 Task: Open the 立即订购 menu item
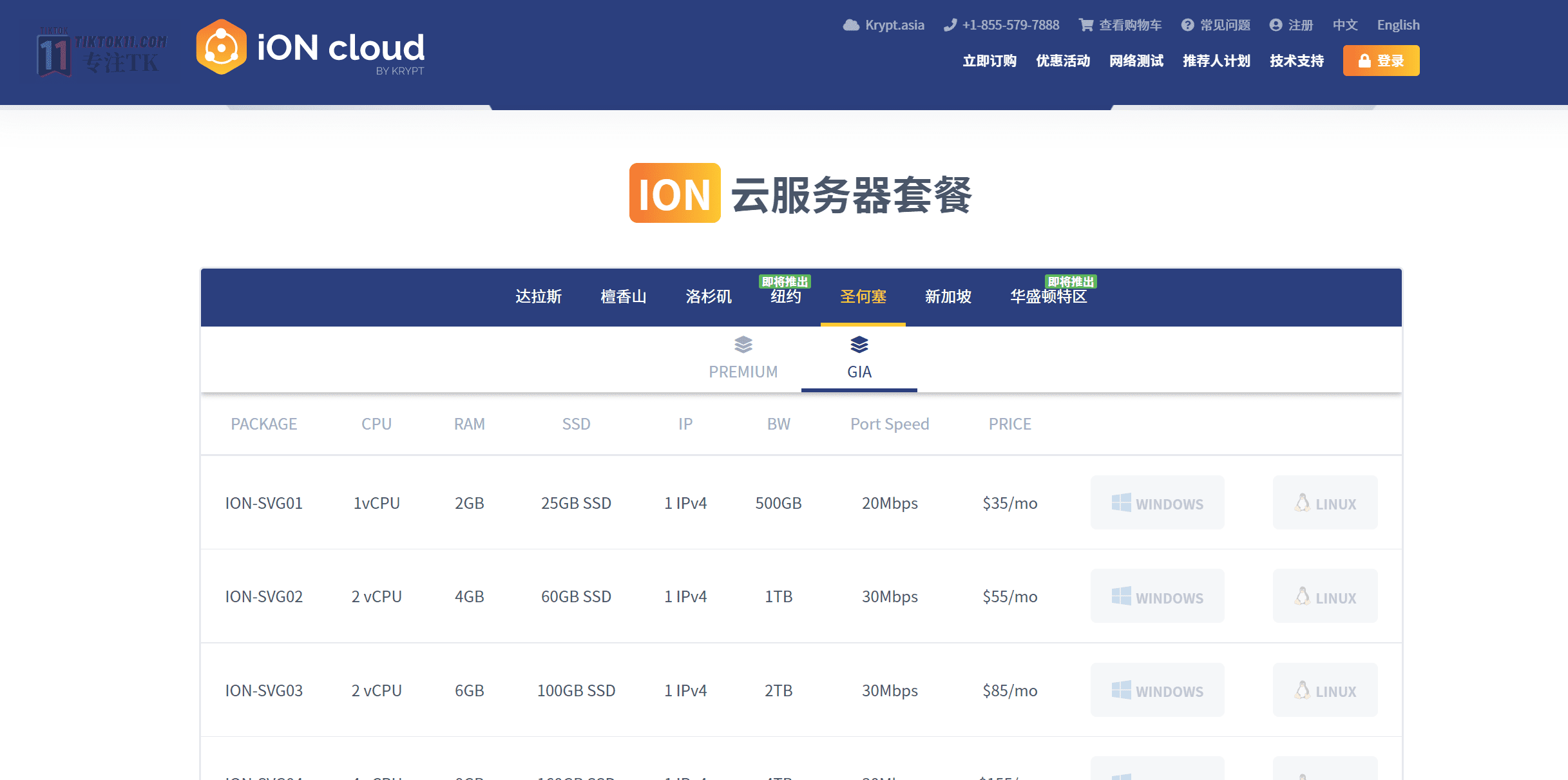[x=990, y=61]
